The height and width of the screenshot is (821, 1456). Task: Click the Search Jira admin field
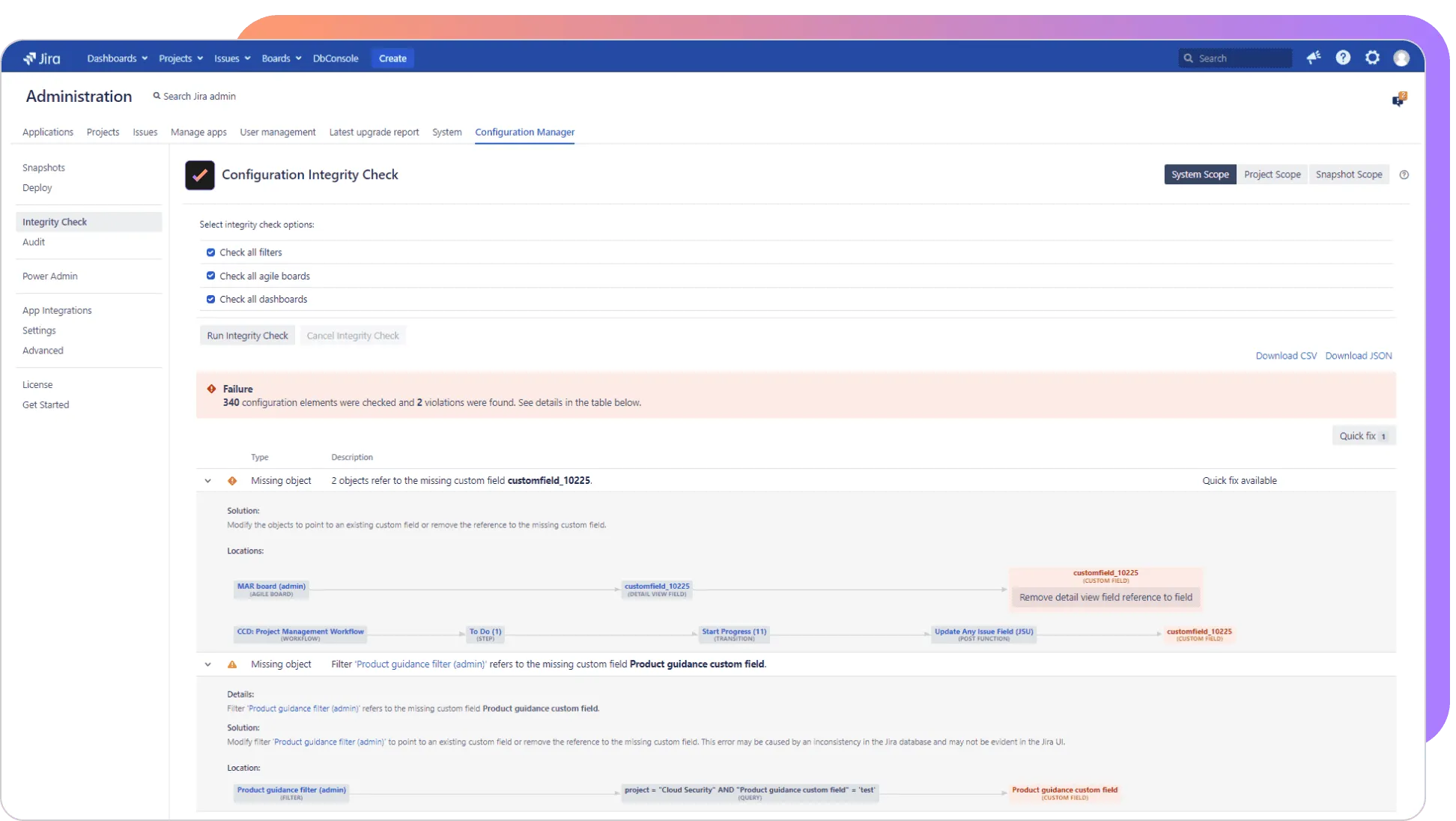tap(199, 96)
